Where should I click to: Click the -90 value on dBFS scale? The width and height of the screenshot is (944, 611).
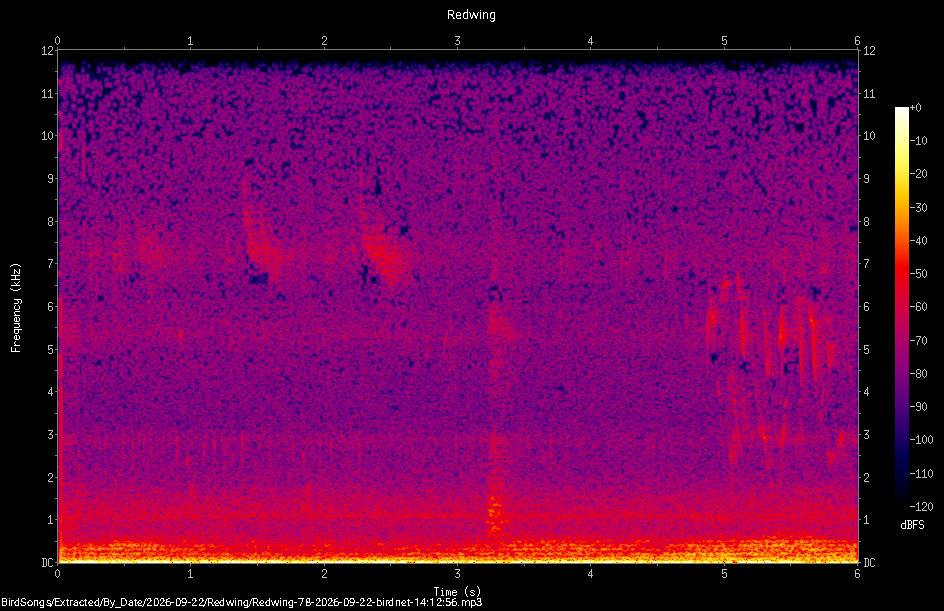click(x=919, y=407)
